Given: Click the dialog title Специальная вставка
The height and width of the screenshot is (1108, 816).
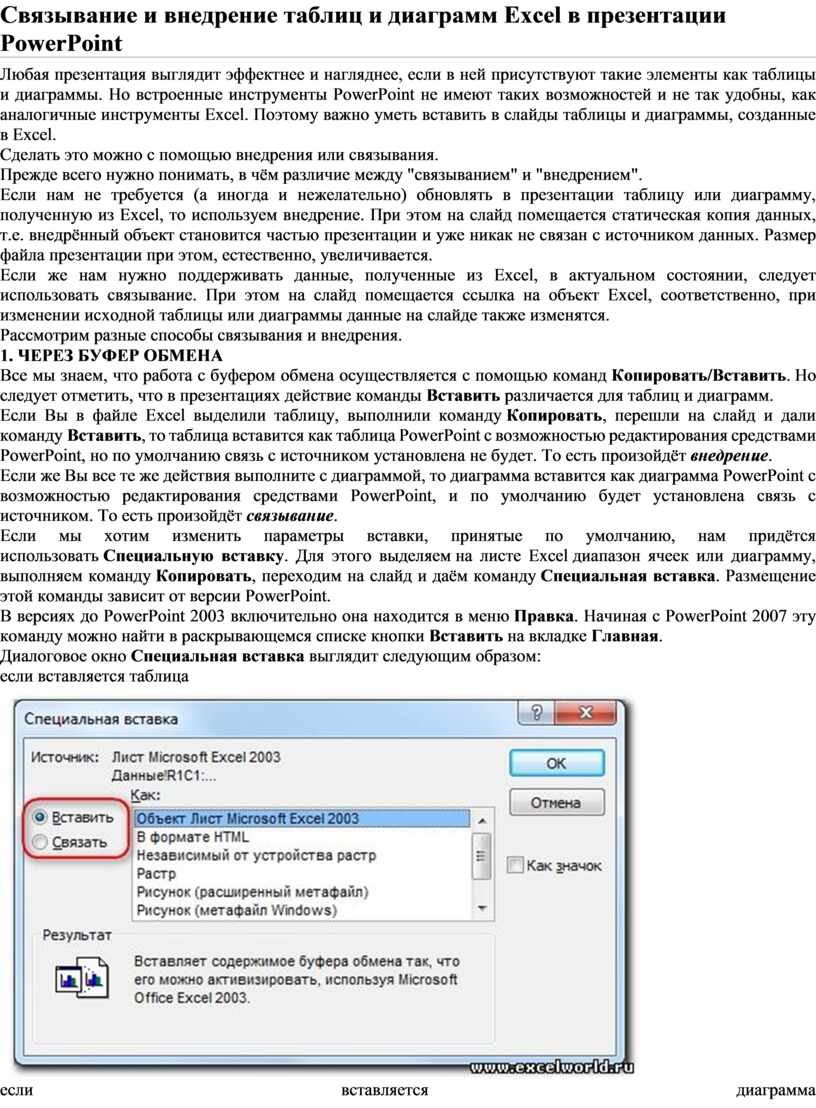Looking at the screenshot, I should [101, 719].
